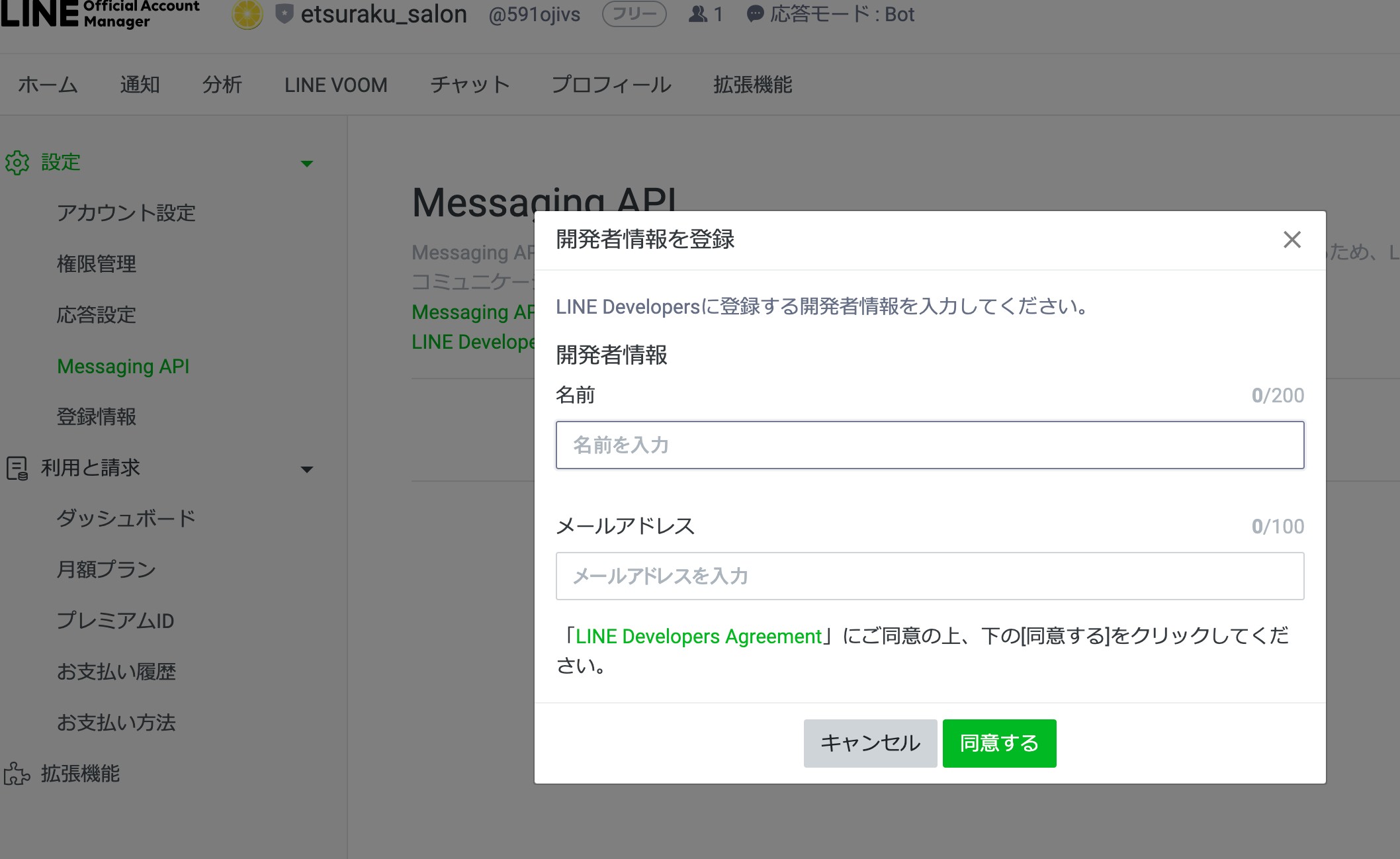Click the 拡張機能 puzzle icon in sidebar
This screenshot has width=1400, height=859.
pyautogui.click(x=17, y=774)
